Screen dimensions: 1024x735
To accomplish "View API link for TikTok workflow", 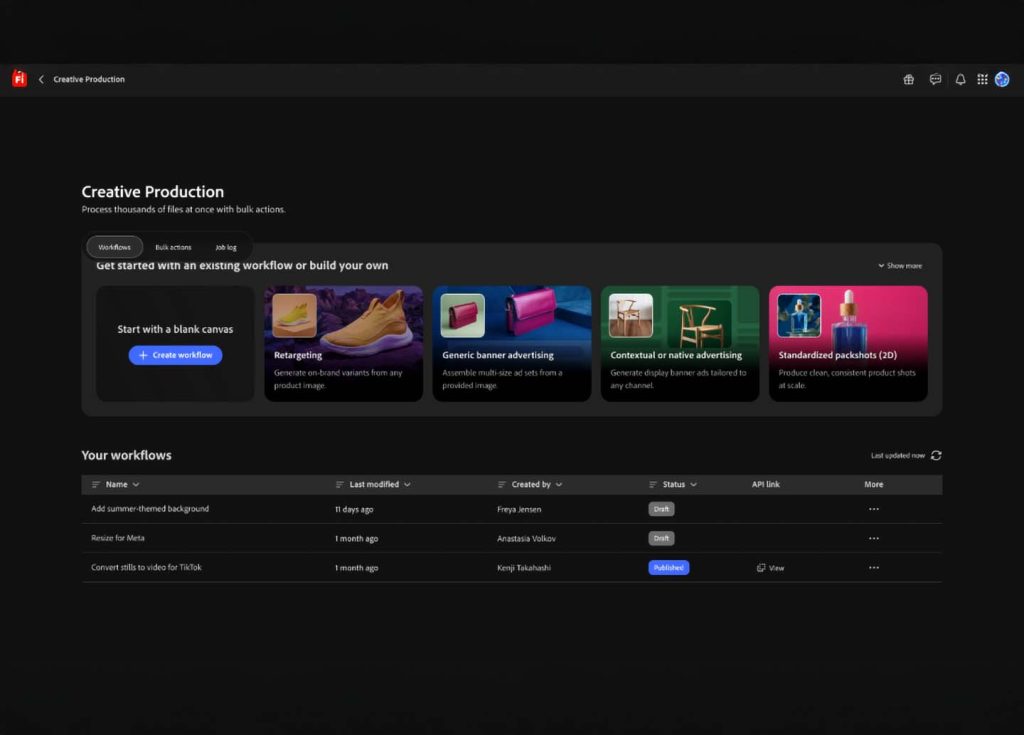I will tap(771, 568).
